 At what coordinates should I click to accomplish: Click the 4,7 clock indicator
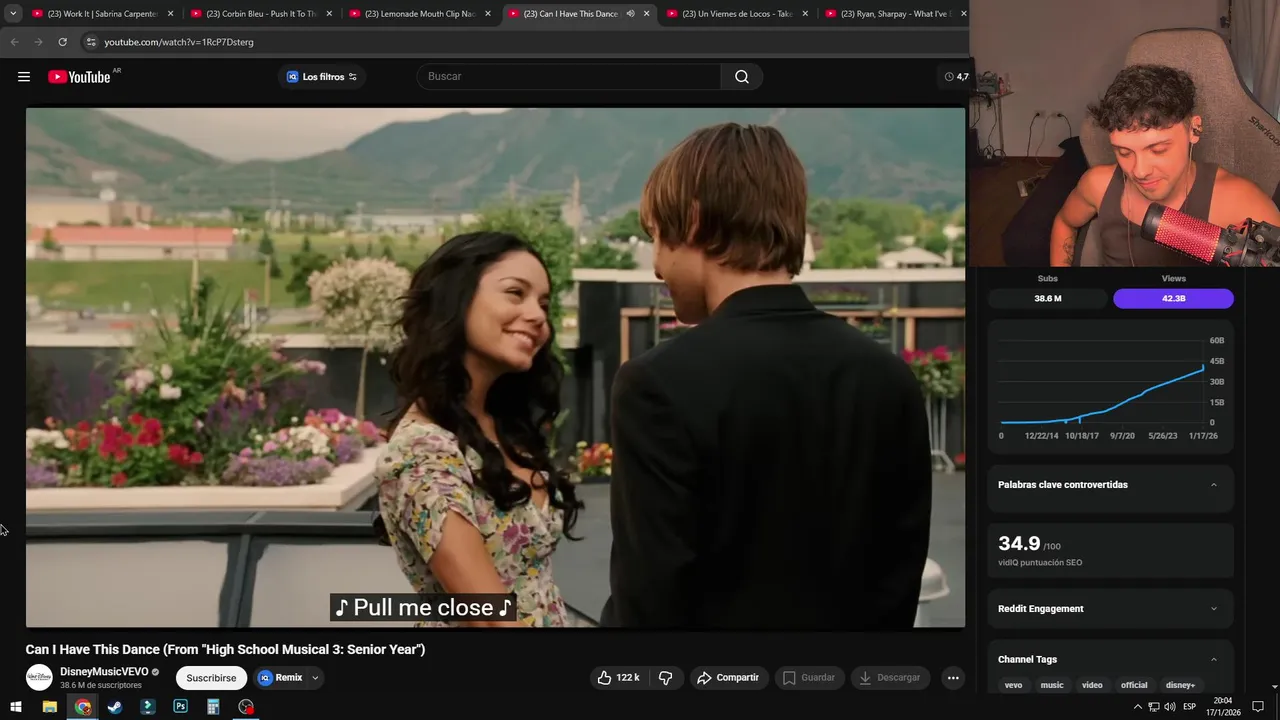[957, 77]
